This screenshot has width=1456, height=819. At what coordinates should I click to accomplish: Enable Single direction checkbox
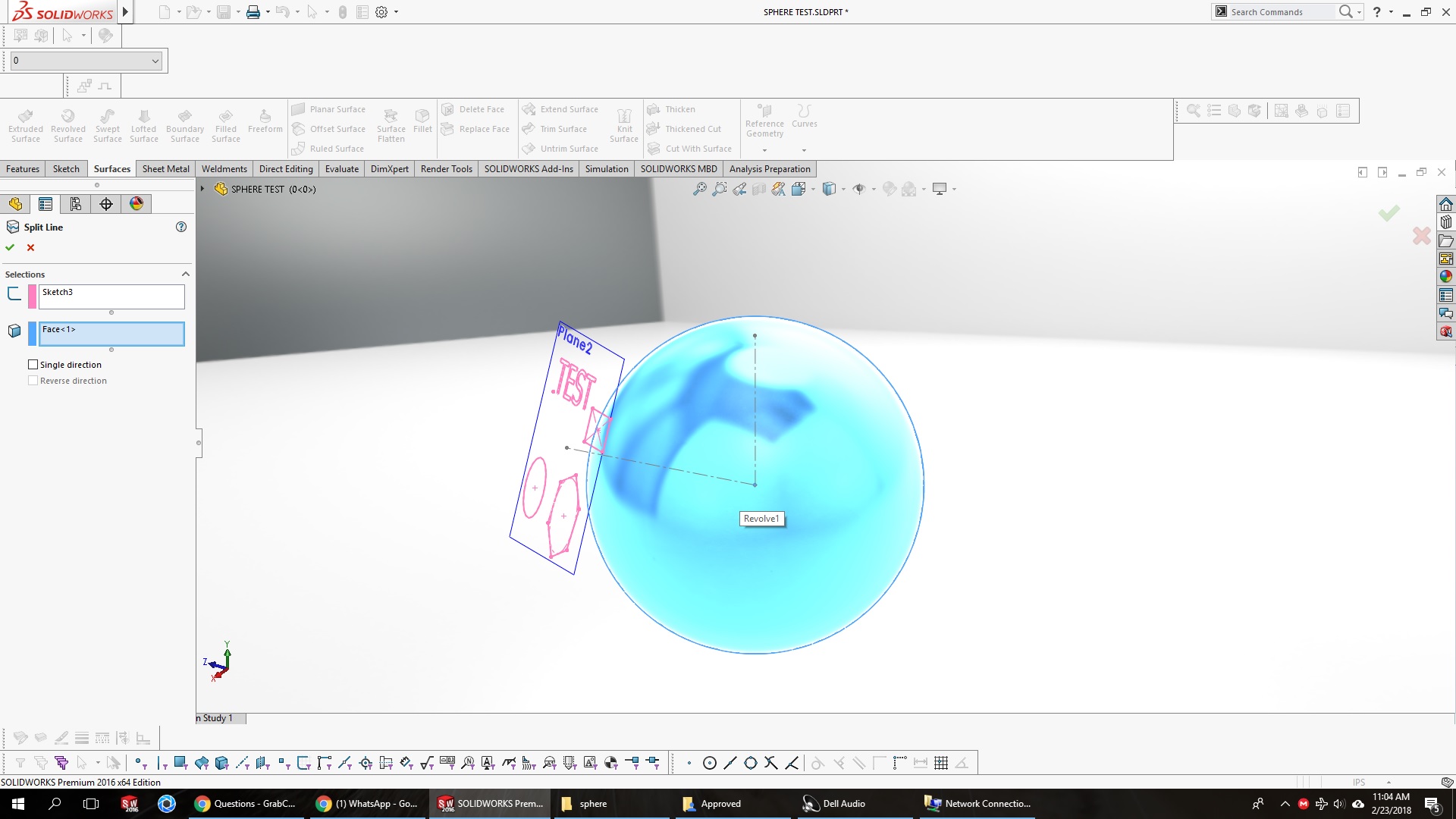pyautogui.click(x=33, y=365)
